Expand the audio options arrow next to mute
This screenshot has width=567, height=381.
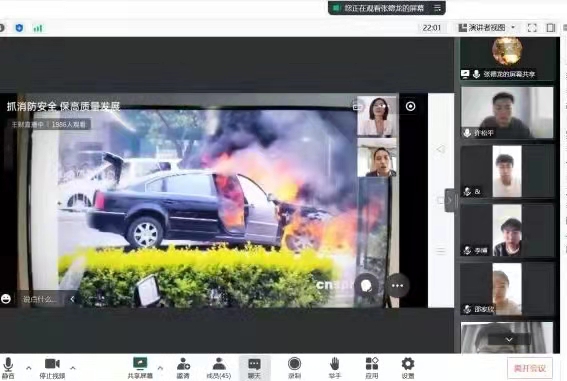[x=29, y=368]
